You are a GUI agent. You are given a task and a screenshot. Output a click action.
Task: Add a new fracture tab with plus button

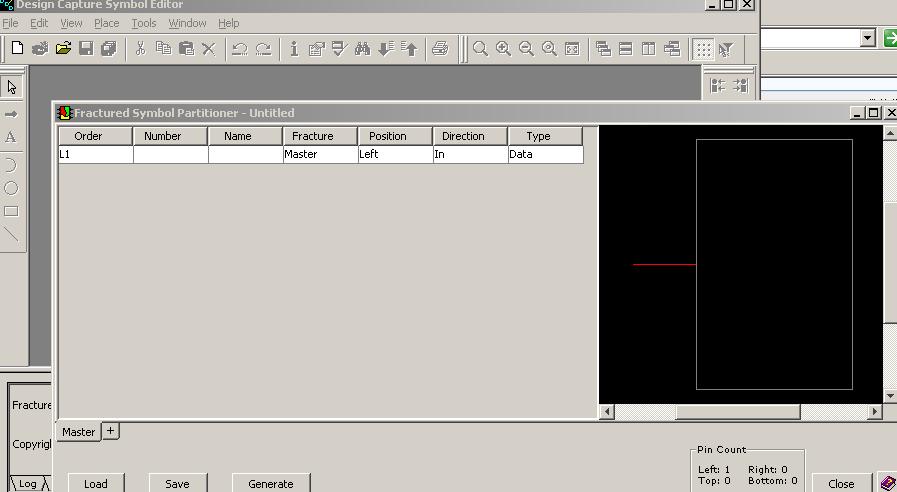point(110,431)
